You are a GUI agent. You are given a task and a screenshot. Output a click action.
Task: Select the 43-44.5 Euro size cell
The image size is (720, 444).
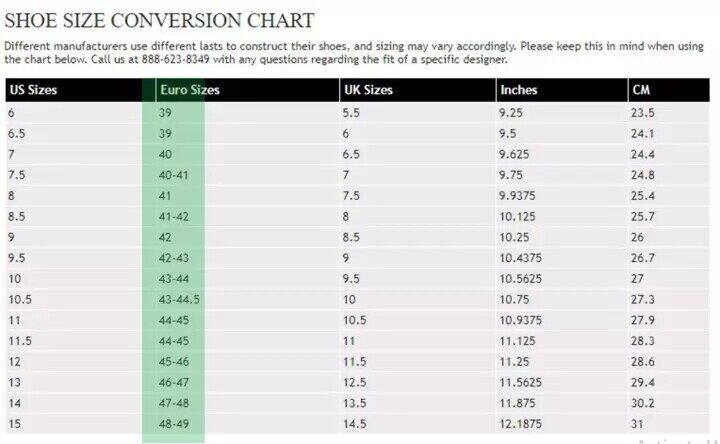pos(179,299)
